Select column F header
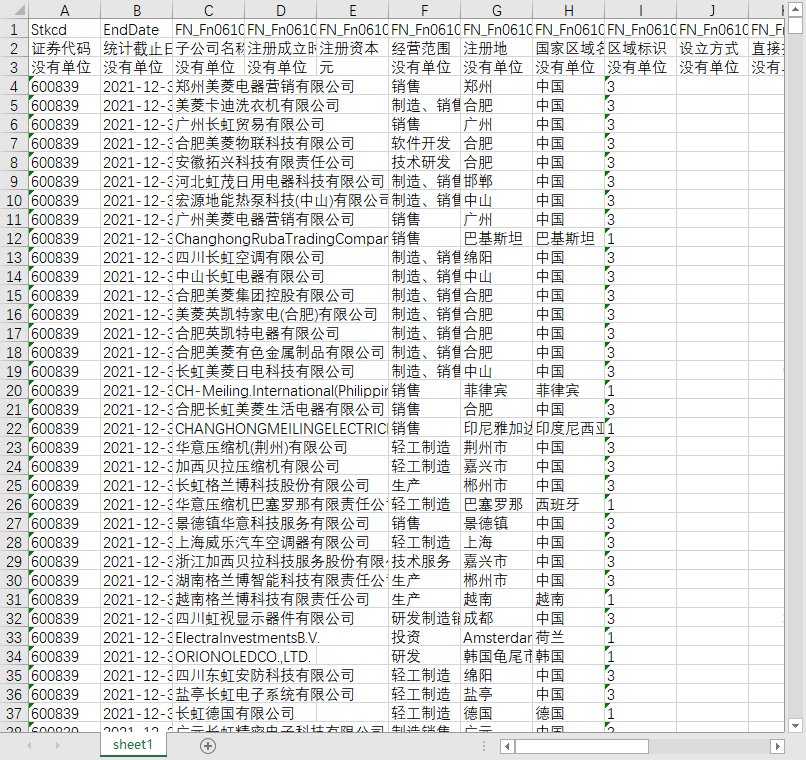Screen dimensions: 806x760 425,10
